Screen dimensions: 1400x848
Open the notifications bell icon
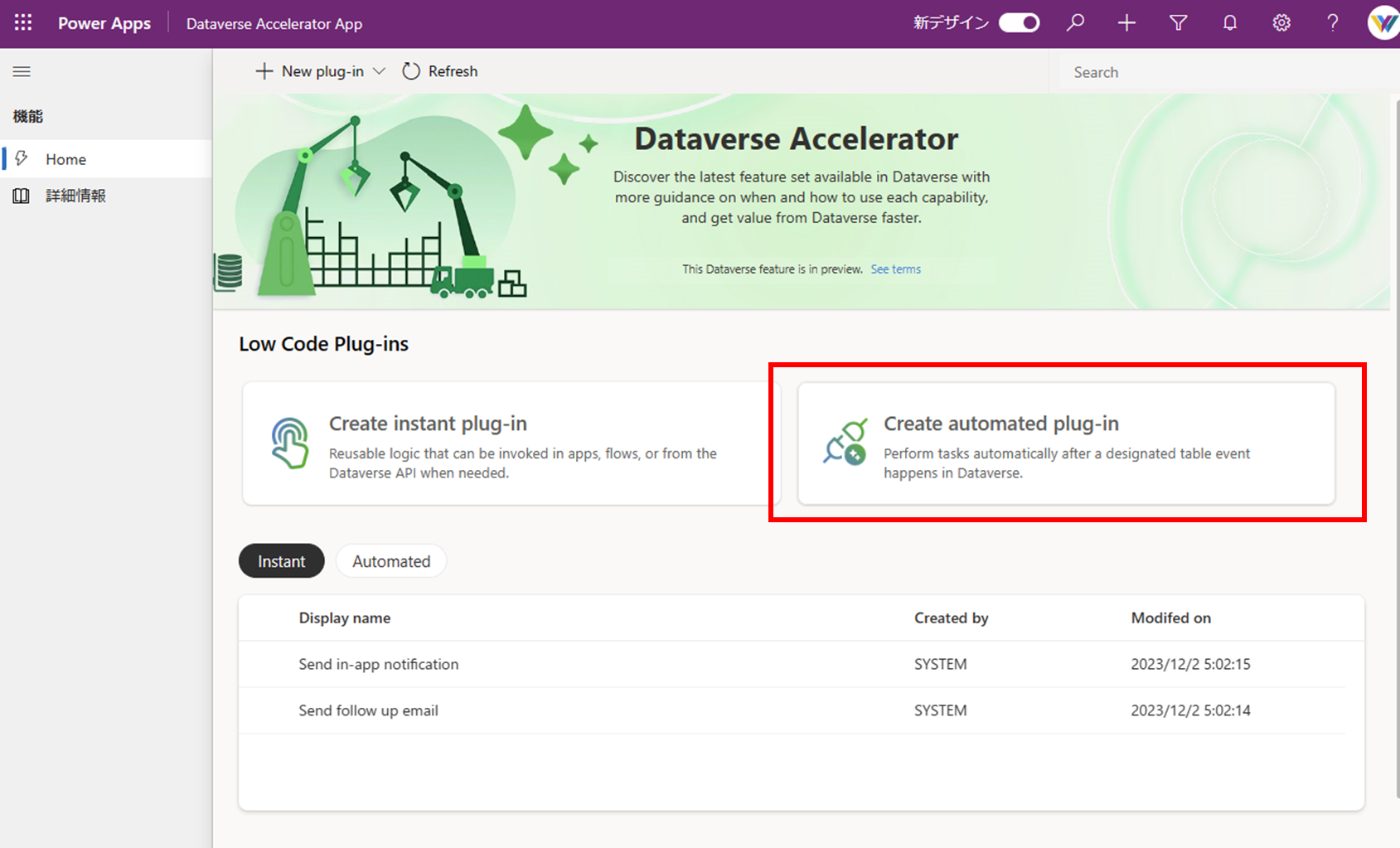pos(1230,23)
